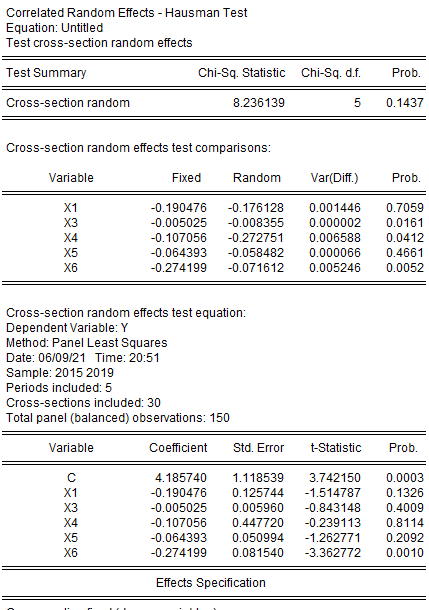This screenshot has height=610, width=429.
Task: Click the Random column header
Action: click(x=257, y=178)
